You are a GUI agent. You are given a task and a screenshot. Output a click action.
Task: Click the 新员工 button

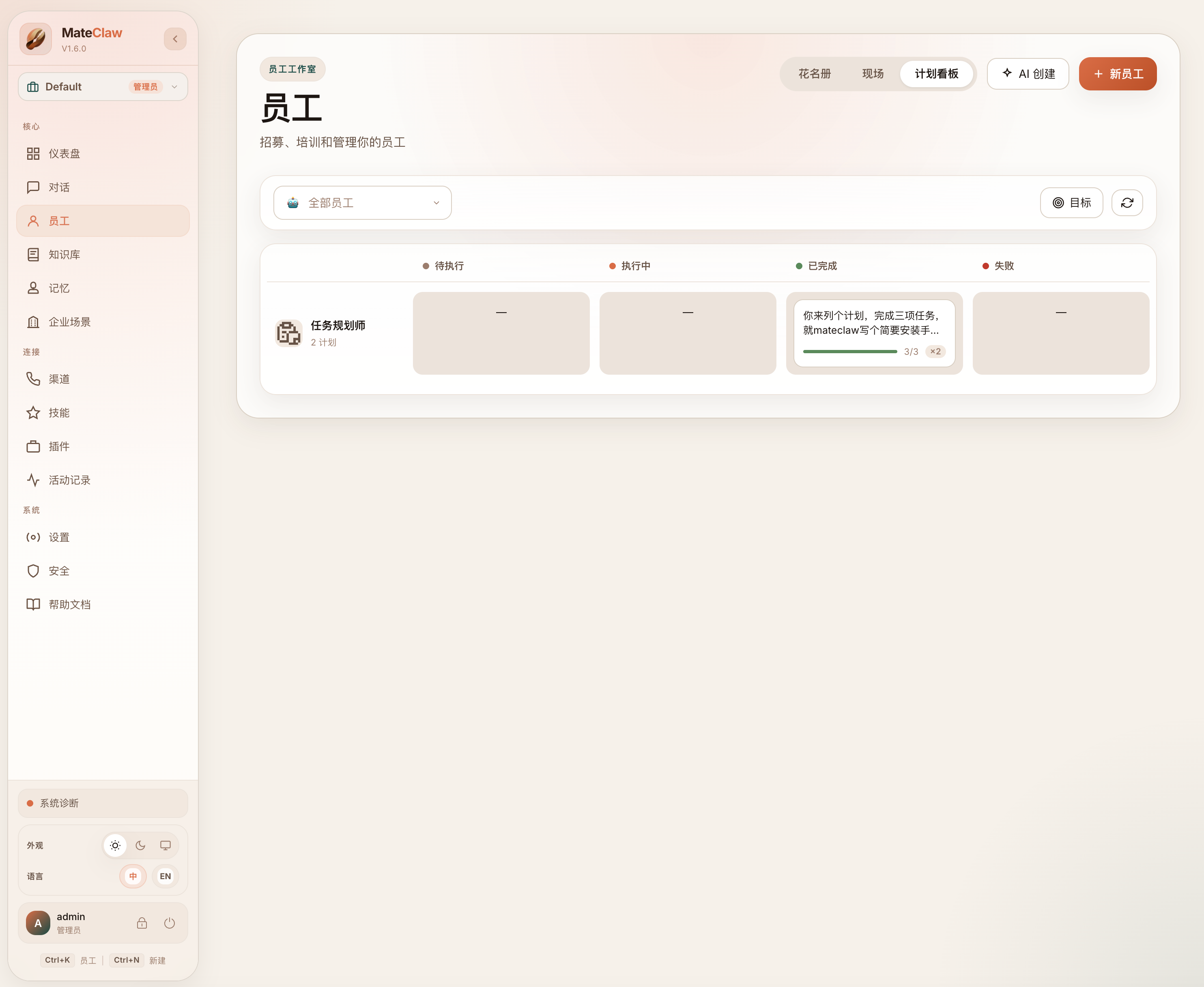click(1118, 74)
